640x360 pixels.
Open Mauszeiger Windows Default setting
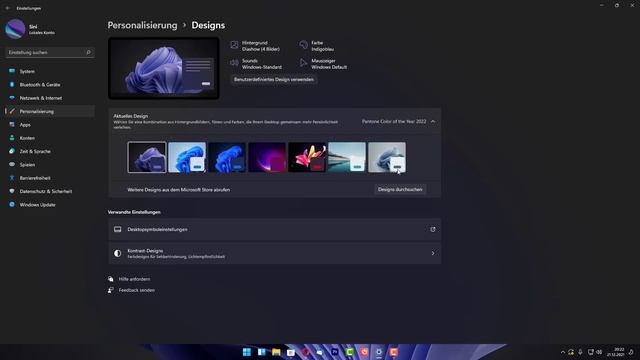pyautogui.click(x=323, y=64)
